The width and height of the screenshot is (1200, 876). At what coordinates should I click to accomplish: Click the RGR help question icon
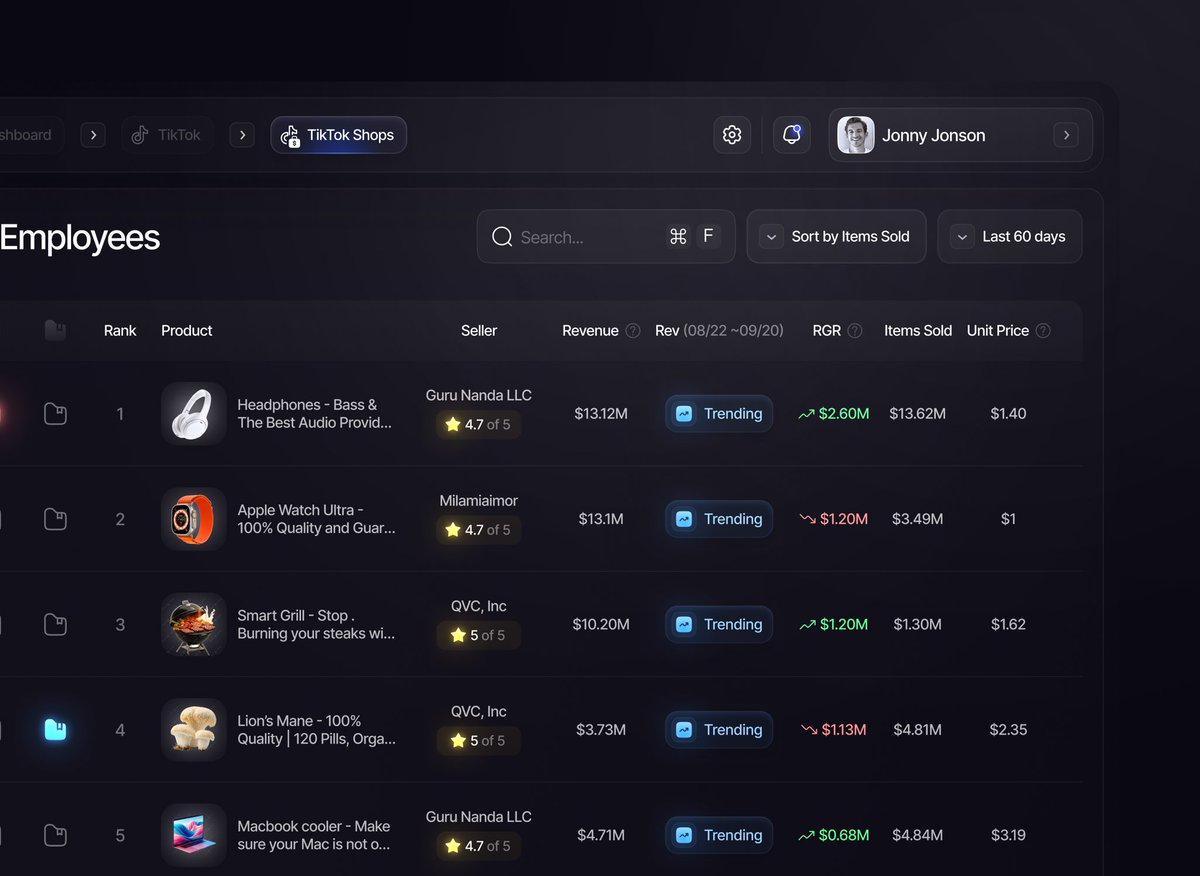pyautogui.click(x=855, y=331)
